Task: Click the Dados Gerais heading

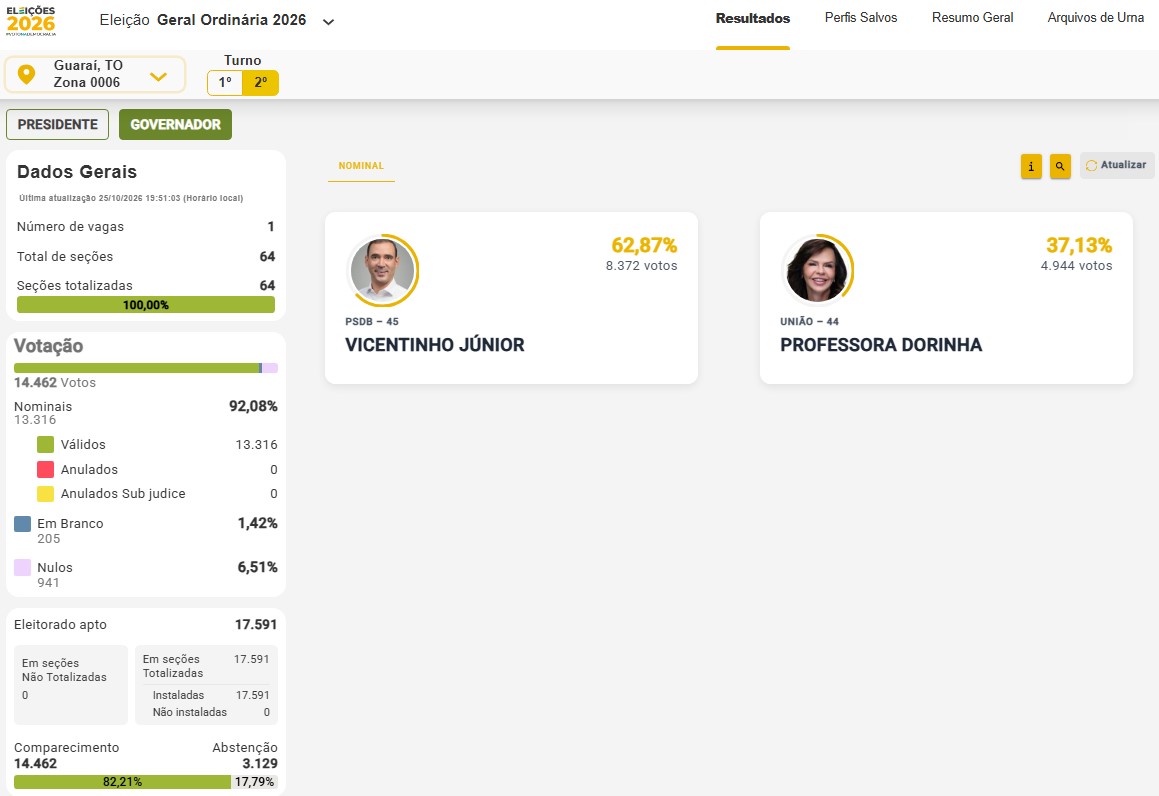Action: [x=77, y=172]
